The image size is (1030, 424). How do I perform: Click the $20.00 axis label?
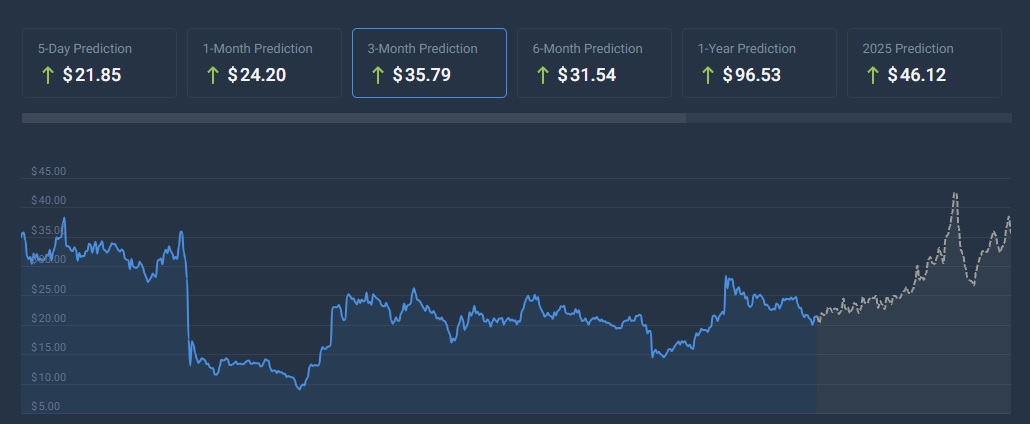(x=49, y=318)
